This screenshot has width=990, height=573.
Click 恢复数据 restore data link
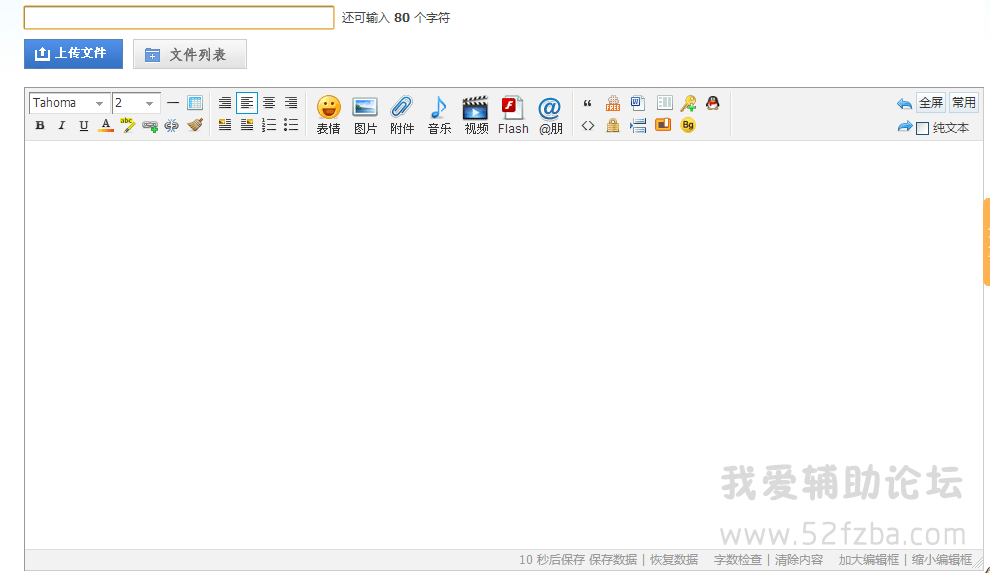[x=674, y=560]
